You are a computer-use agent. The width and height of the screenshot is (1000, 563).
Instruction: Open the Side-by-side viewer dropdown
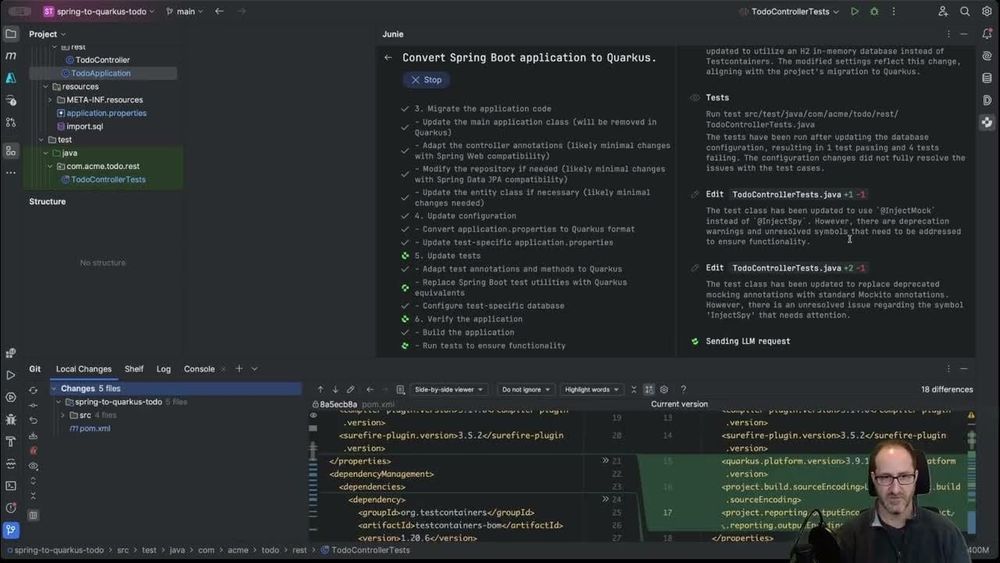448,389
